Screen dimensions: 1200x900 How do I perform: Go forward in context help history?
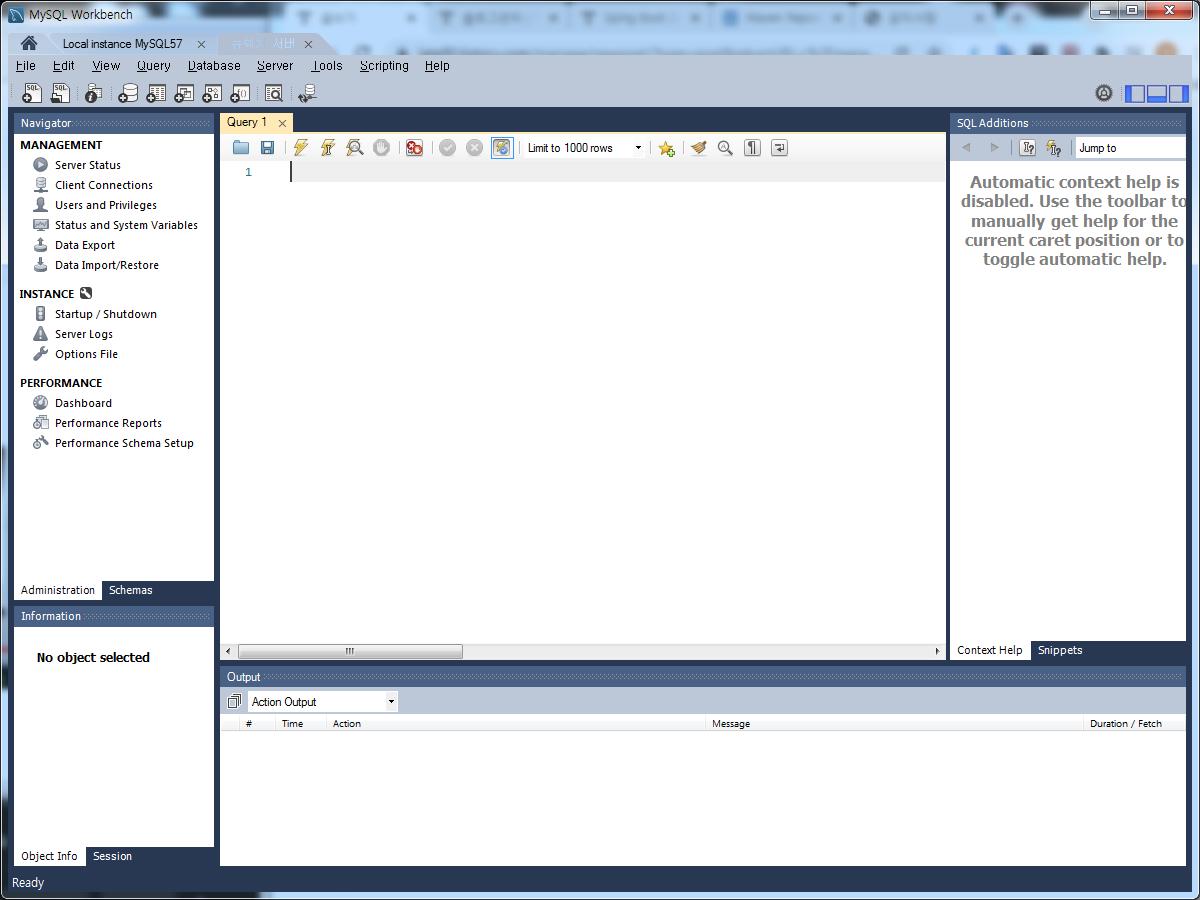994,148
